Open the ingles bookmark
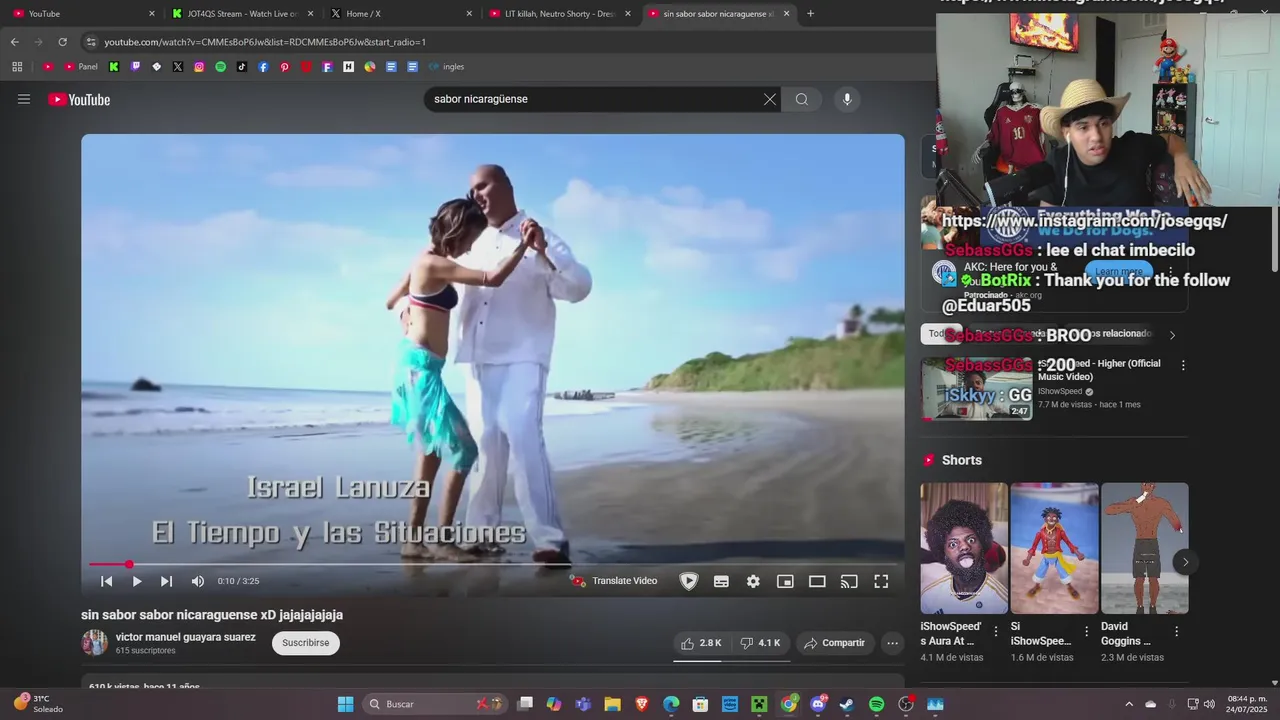The height and width of the screenshot is (720, 1280). (446, 67)
